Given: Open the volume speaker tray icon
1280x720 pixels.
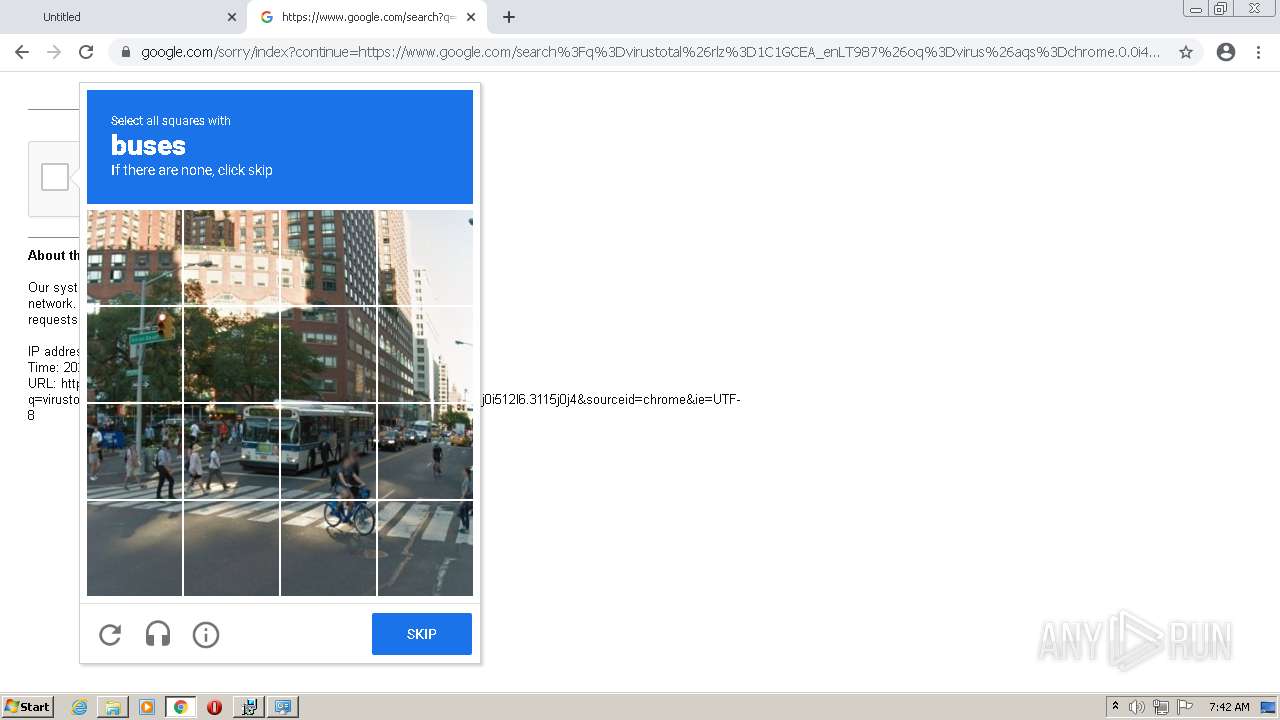Looking at the screenshot, I should click(1137, 707).
